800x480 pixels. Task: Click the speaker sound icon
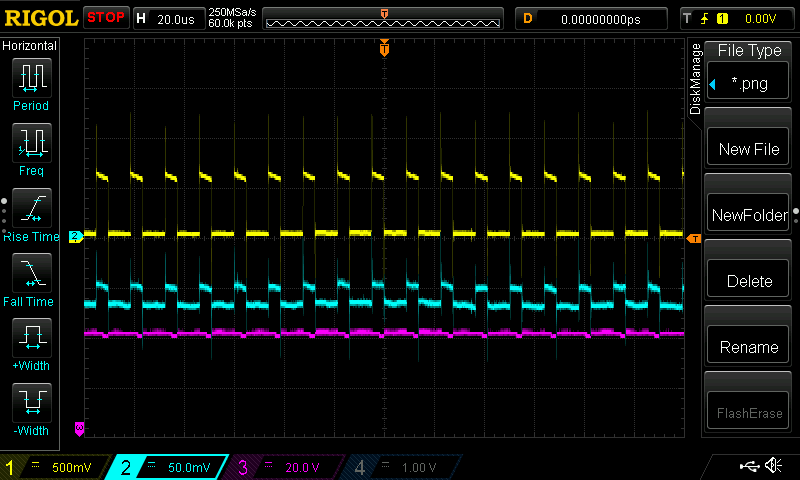pos(773,466)
